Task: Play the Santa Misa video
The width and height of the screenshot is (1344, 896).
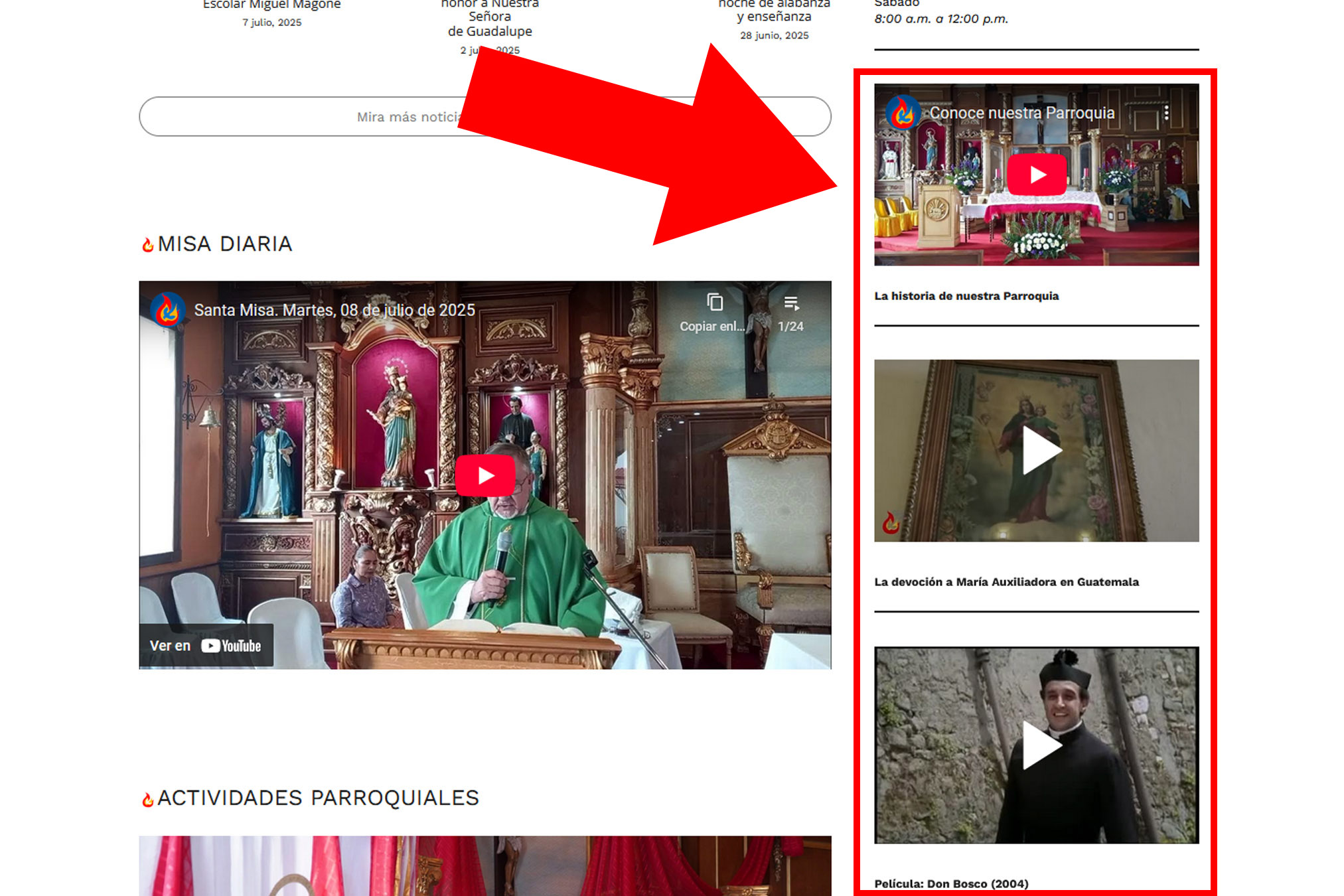Action: click(x=485, y=475)
